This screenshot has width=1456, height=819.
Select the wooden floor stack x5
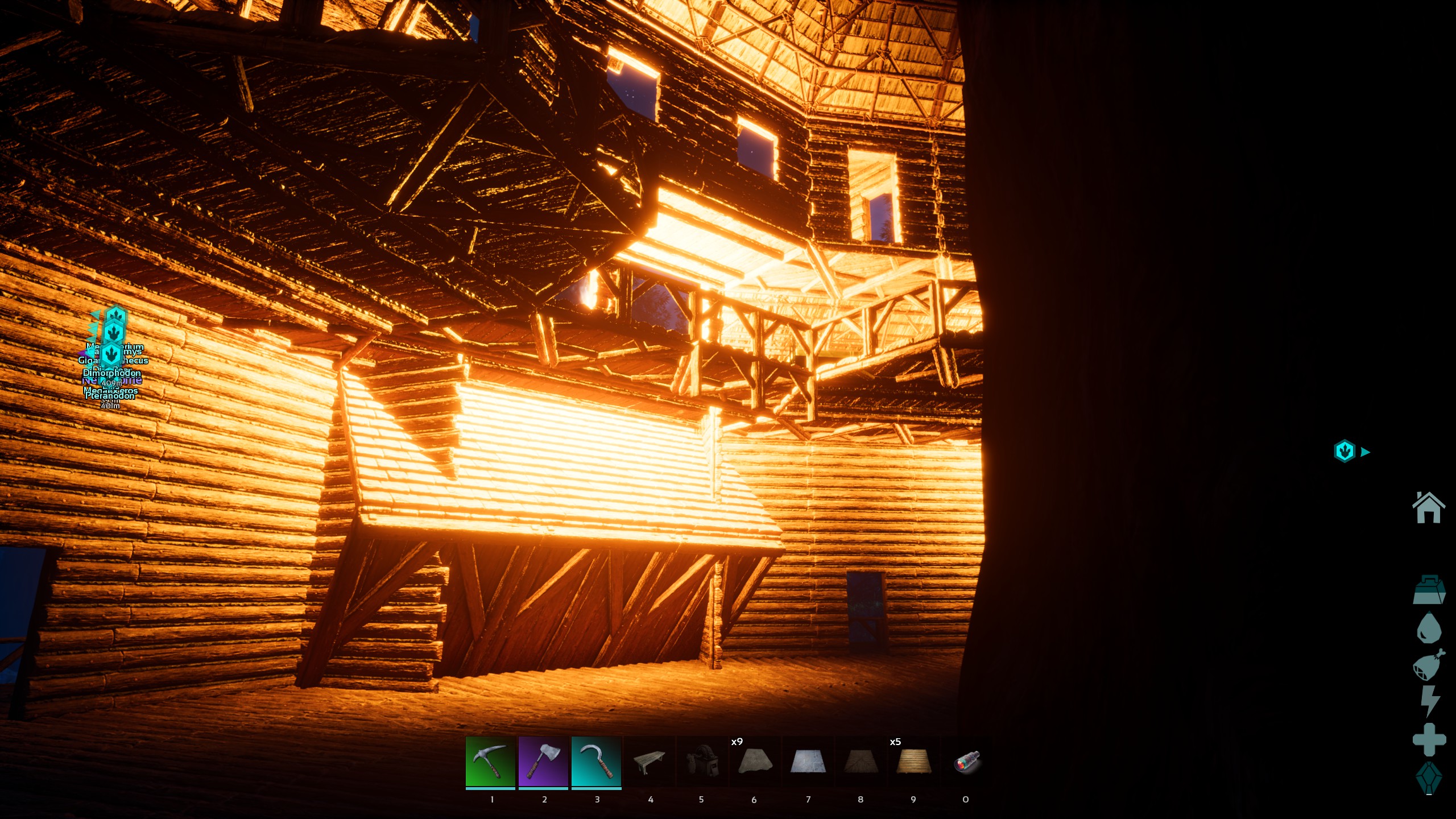pos(913,762)
